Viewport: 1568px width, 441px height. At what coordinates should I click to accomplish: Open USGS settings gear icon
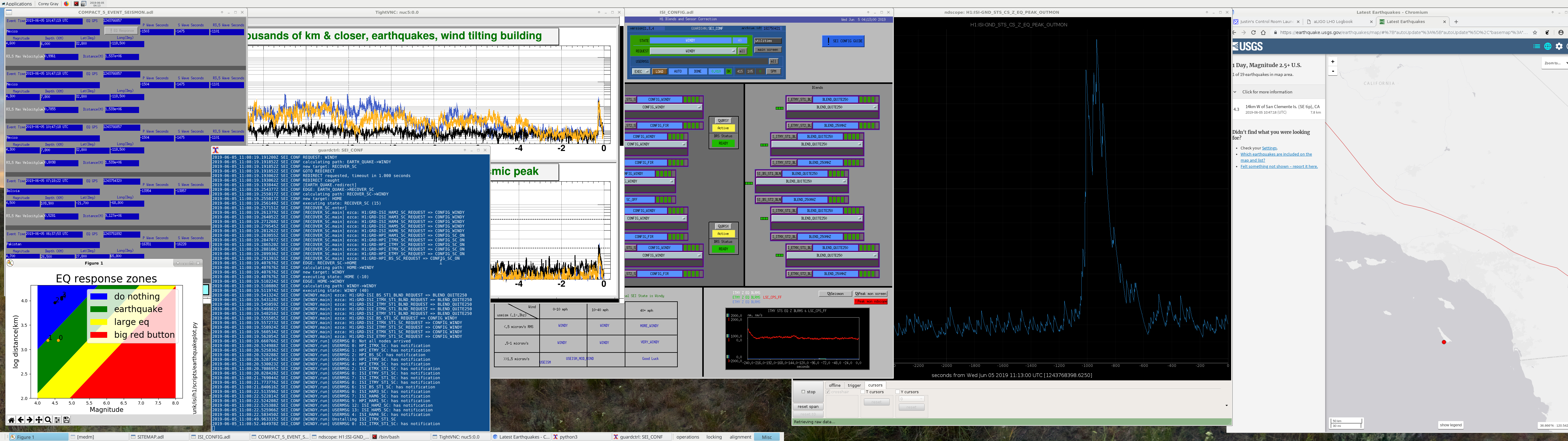coord(1559,46)
